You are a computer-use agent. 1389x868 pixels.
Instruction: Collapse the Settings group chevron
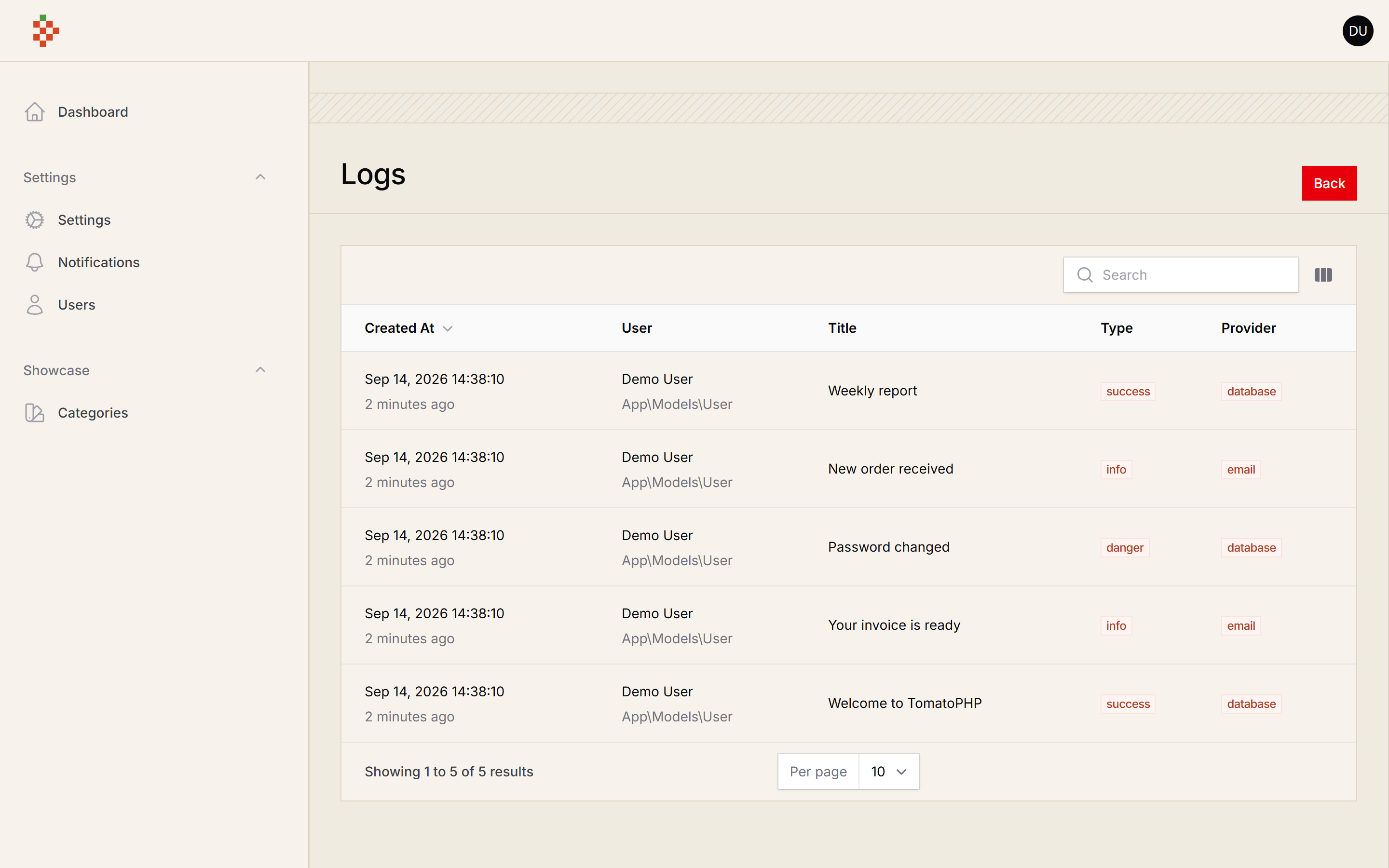[x=260, y=177]
